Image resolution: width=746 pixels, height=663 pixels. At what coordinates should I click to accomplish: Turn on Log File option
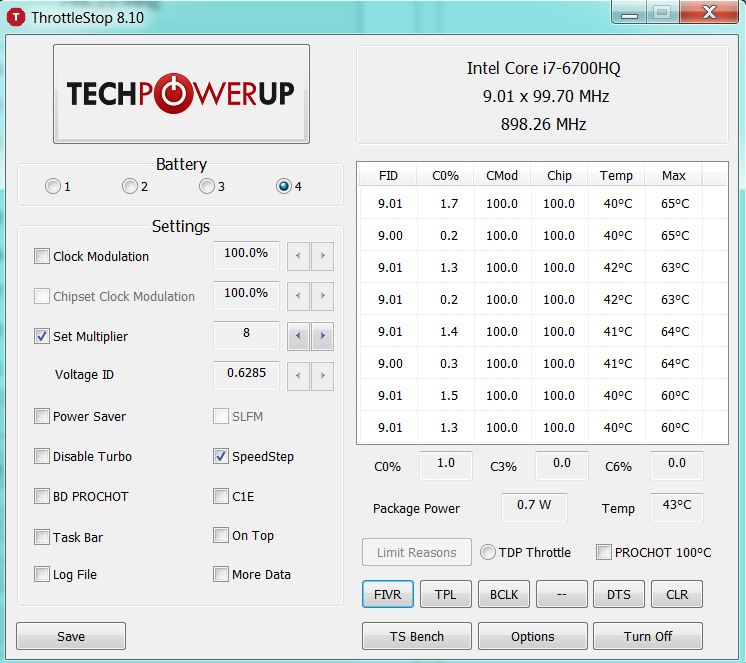[x=41, y=574]
